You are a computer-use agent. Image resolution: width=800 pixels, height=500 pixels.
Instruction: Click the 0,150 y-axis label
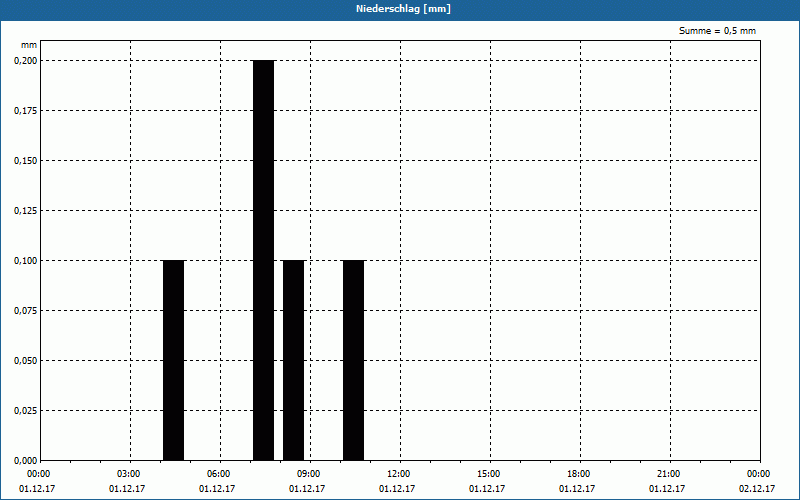pos(26,161)
